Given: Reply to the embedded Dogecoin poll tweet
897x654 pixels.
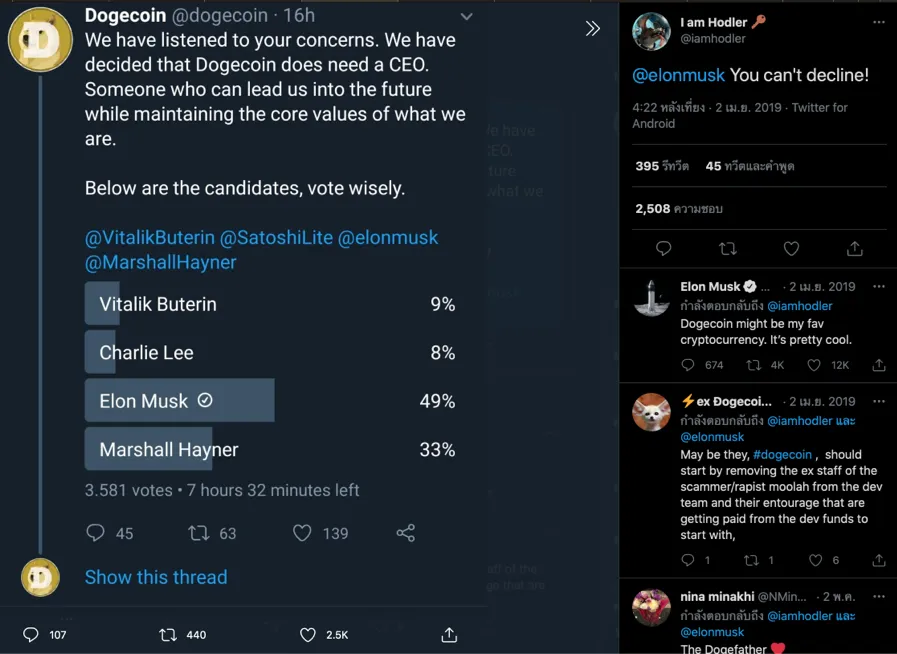Looking at the screenshot, I should click(x=96, y=533).
